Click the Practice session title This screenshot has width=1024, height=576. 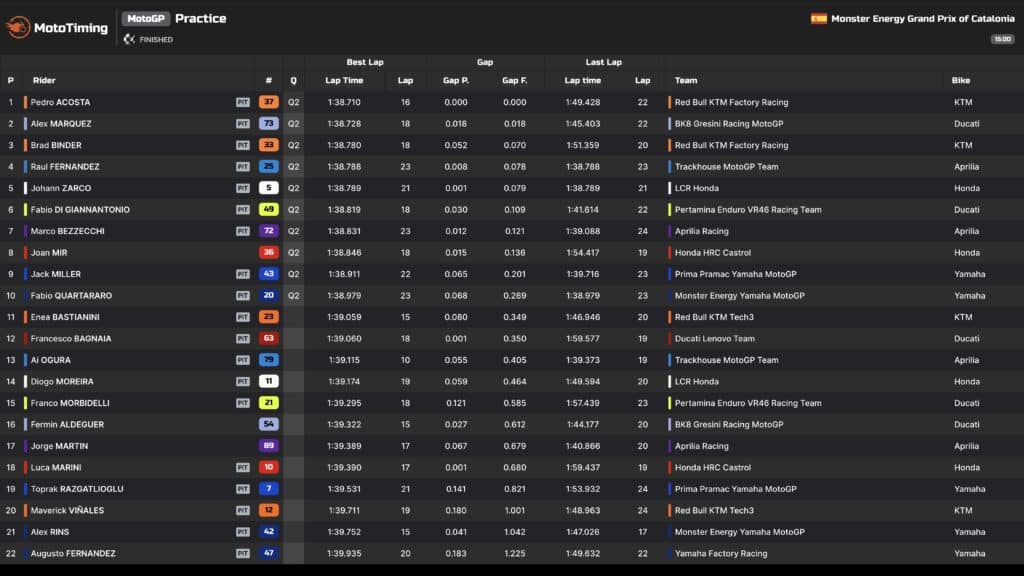pos(200,19)
